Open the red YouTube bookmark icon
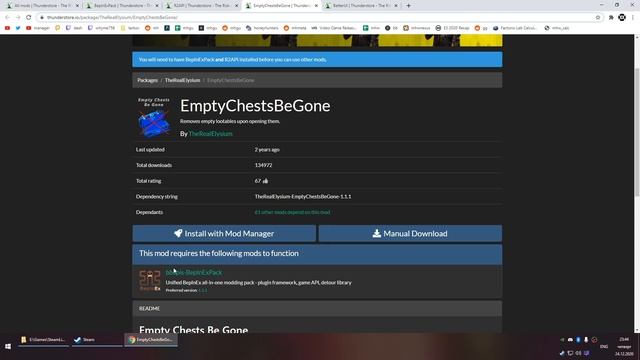Screen dimensions: 640x360 (x=7, y=28)
